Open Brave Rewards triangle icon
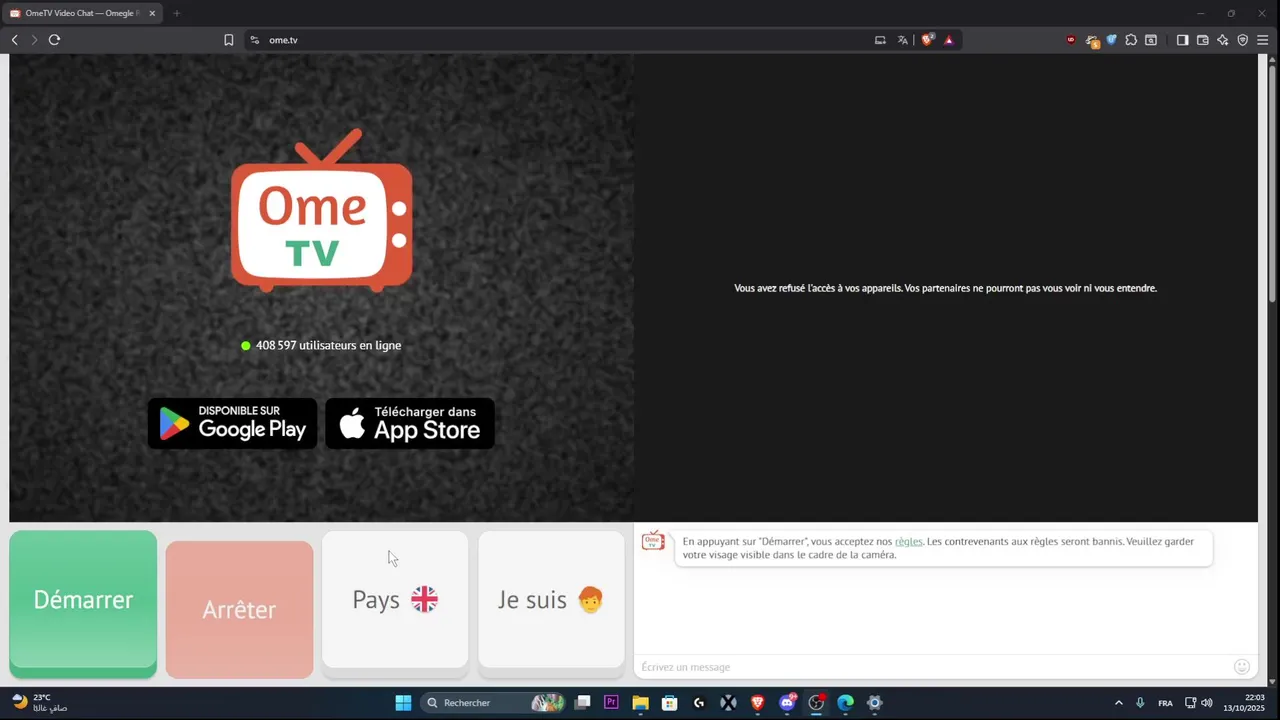1280x720 pixels. pos(949,40)
